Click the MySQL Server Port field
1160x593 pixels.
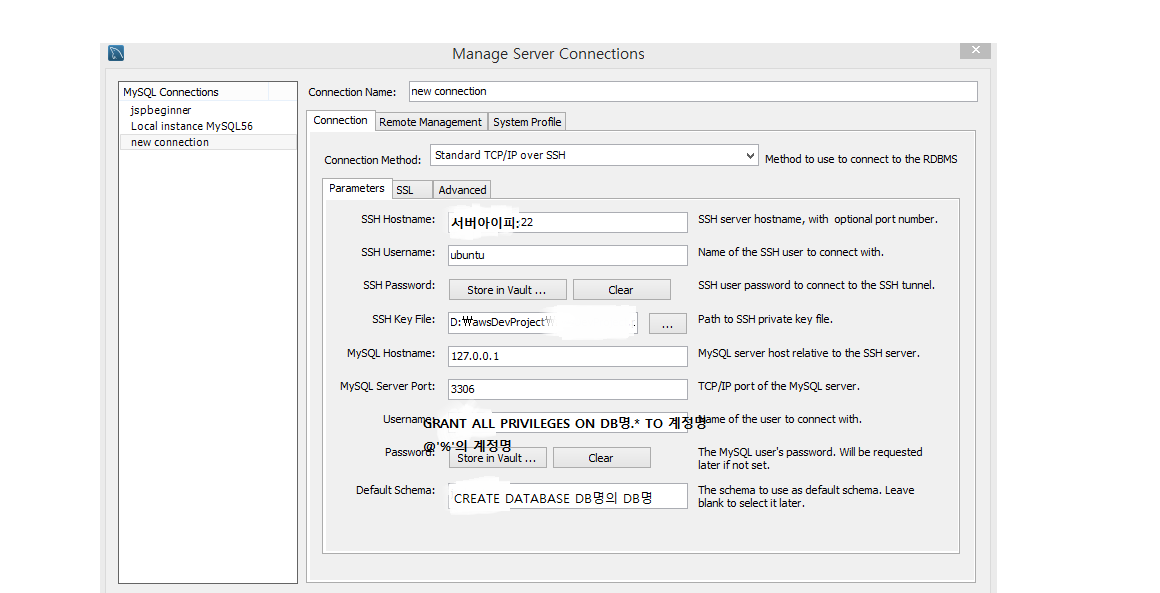pyautogui.click(x=567, y=389)
